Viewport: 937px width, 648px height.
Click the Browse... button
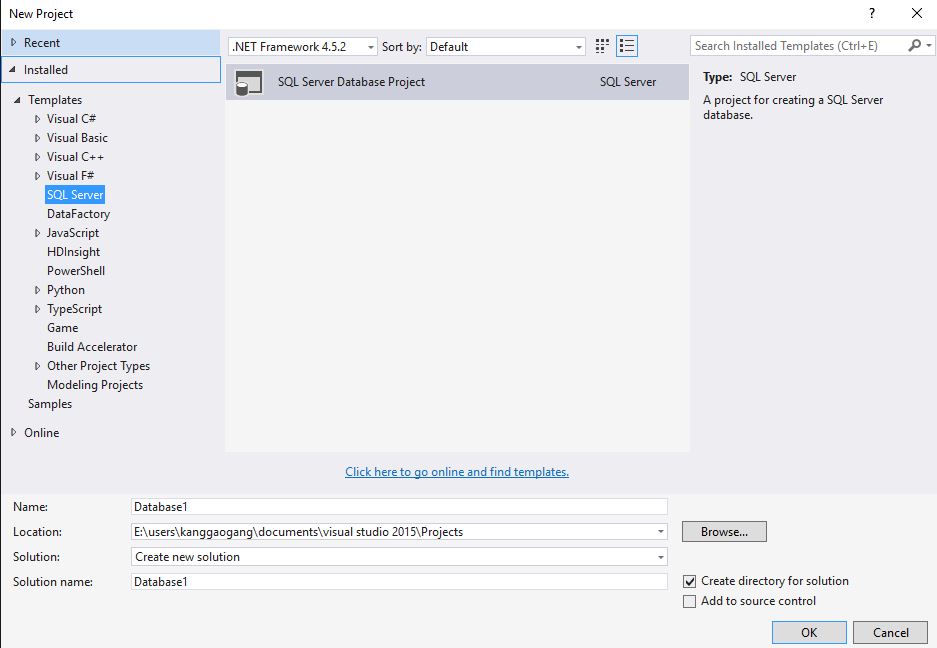coord(724,531)
